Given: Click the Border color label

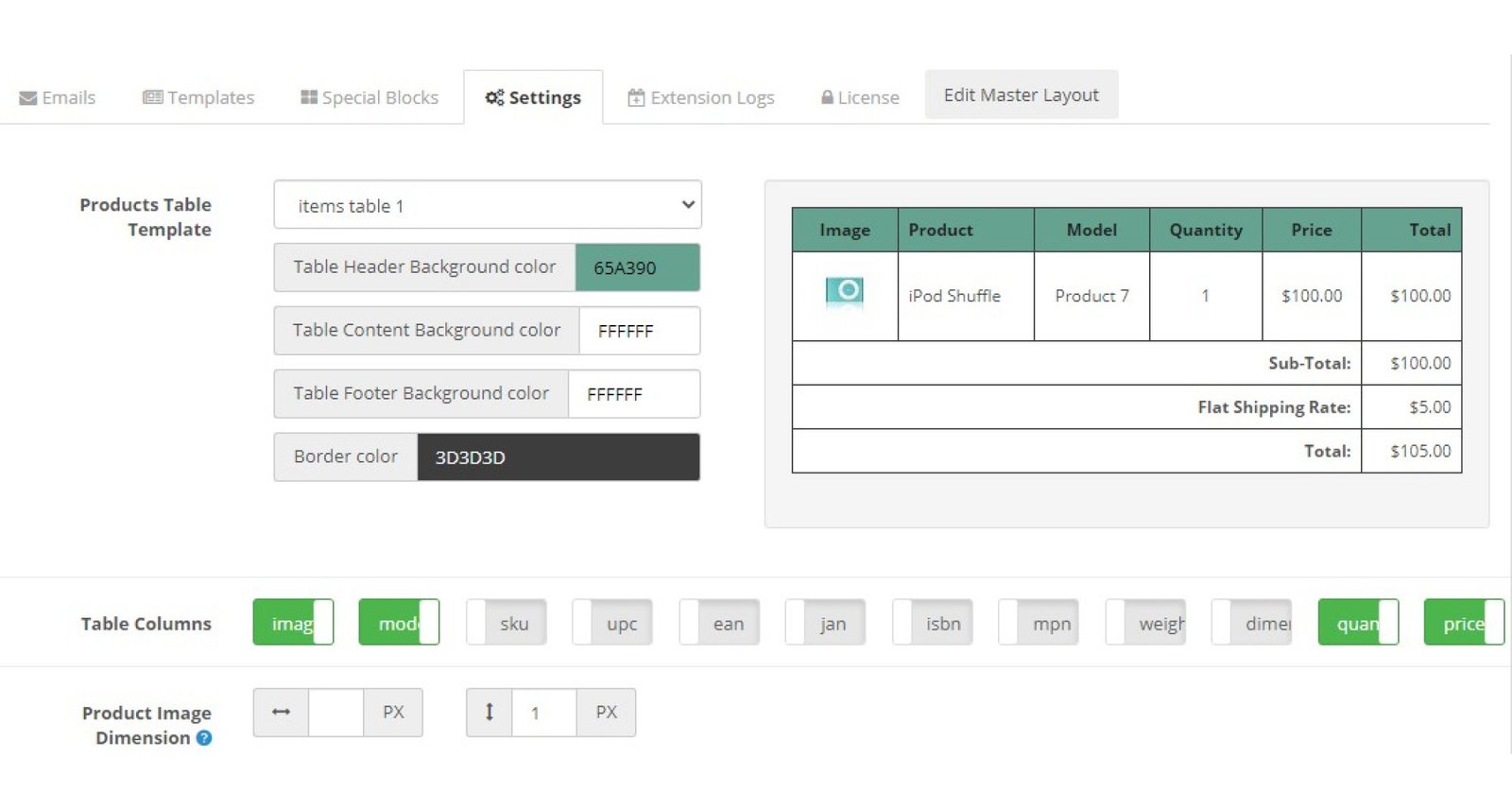Looking at the screenshot, I should tap(346, 456).
